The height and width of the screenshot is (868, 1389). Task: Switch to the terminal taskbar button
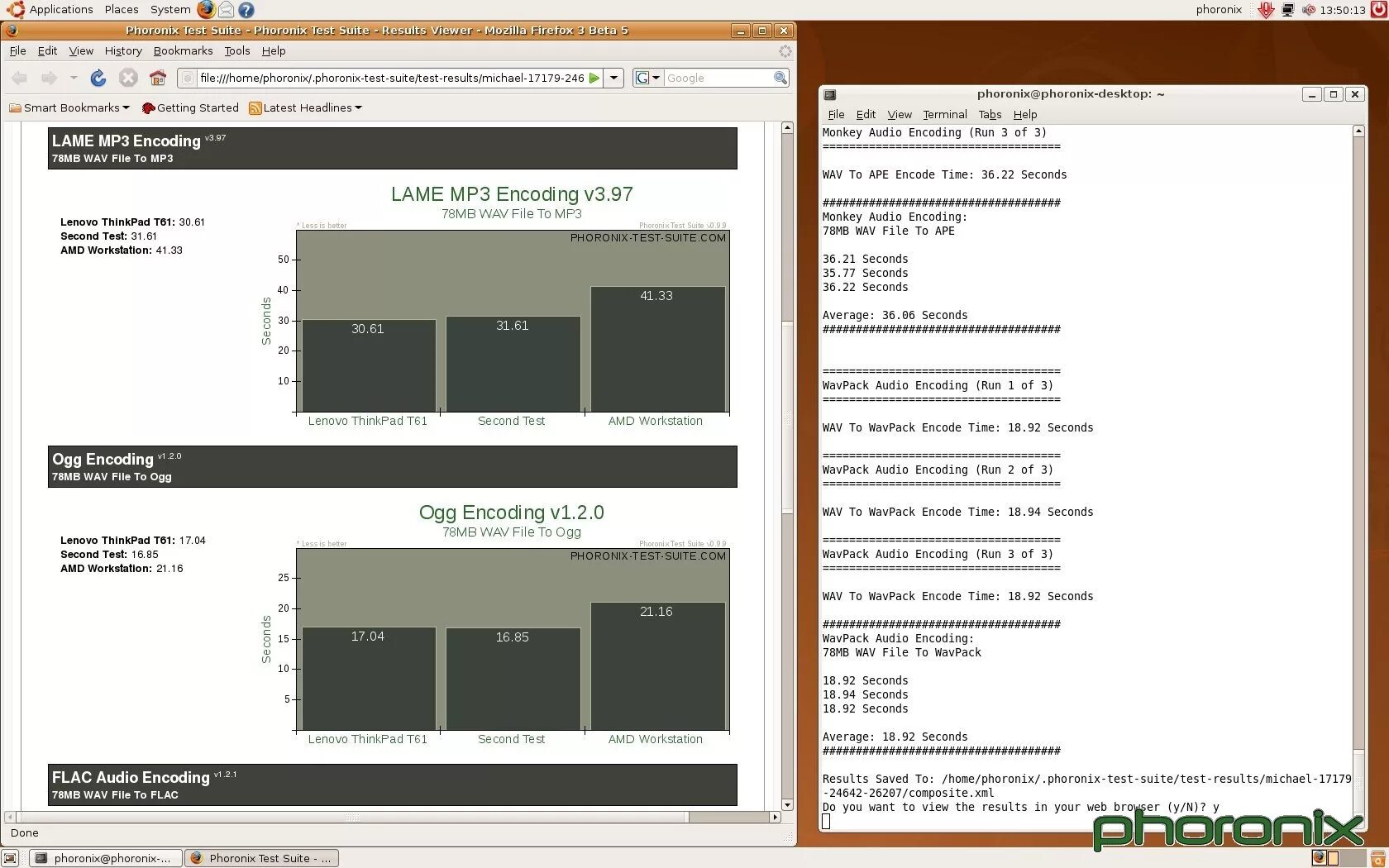click(x=105, y=858)
